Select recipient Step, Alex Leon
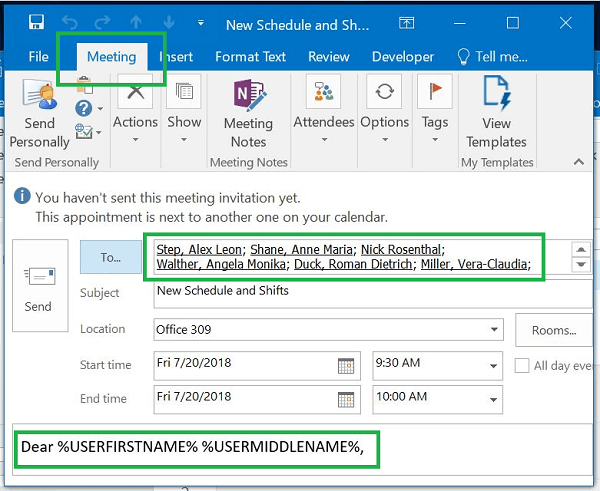The image size is (600, 491). coord(199,250)
